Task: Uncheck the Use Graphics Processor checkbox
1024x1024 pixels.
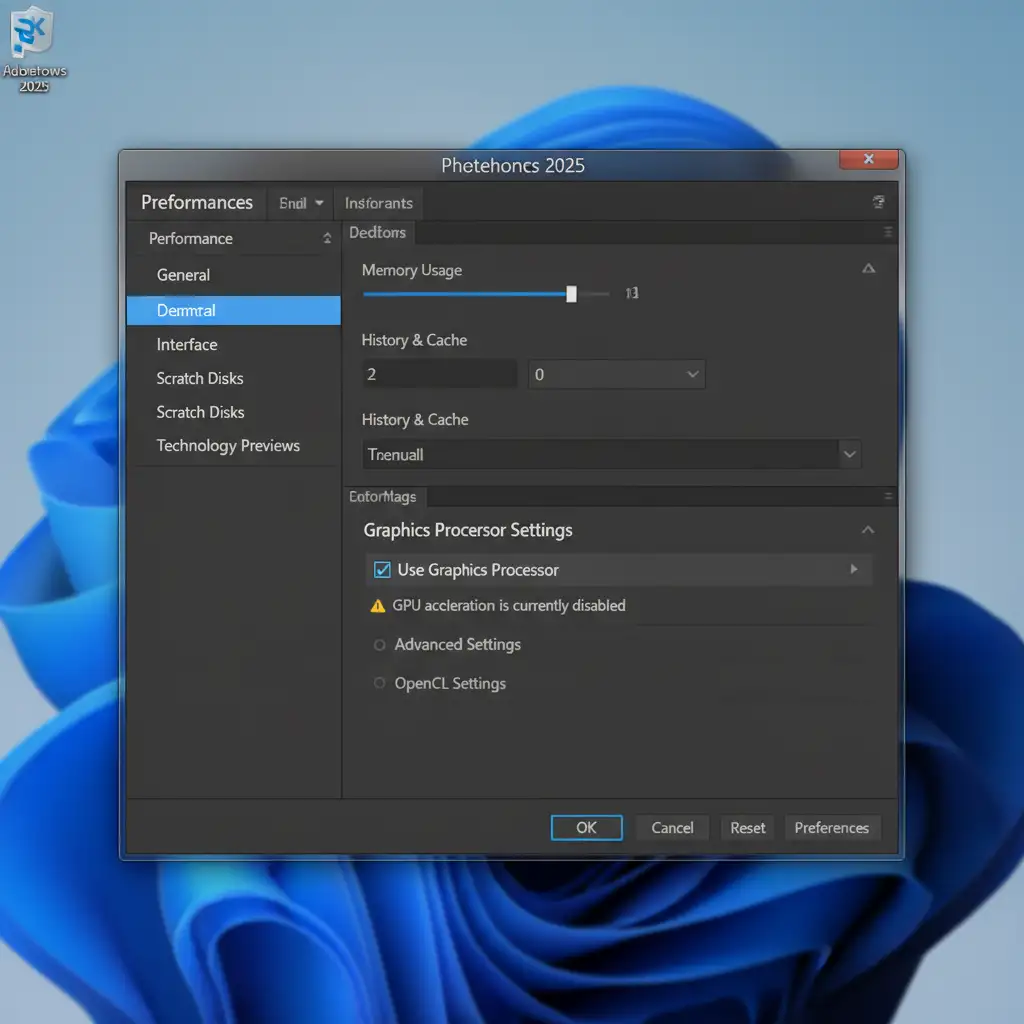Action: click(x=381, y=570)
